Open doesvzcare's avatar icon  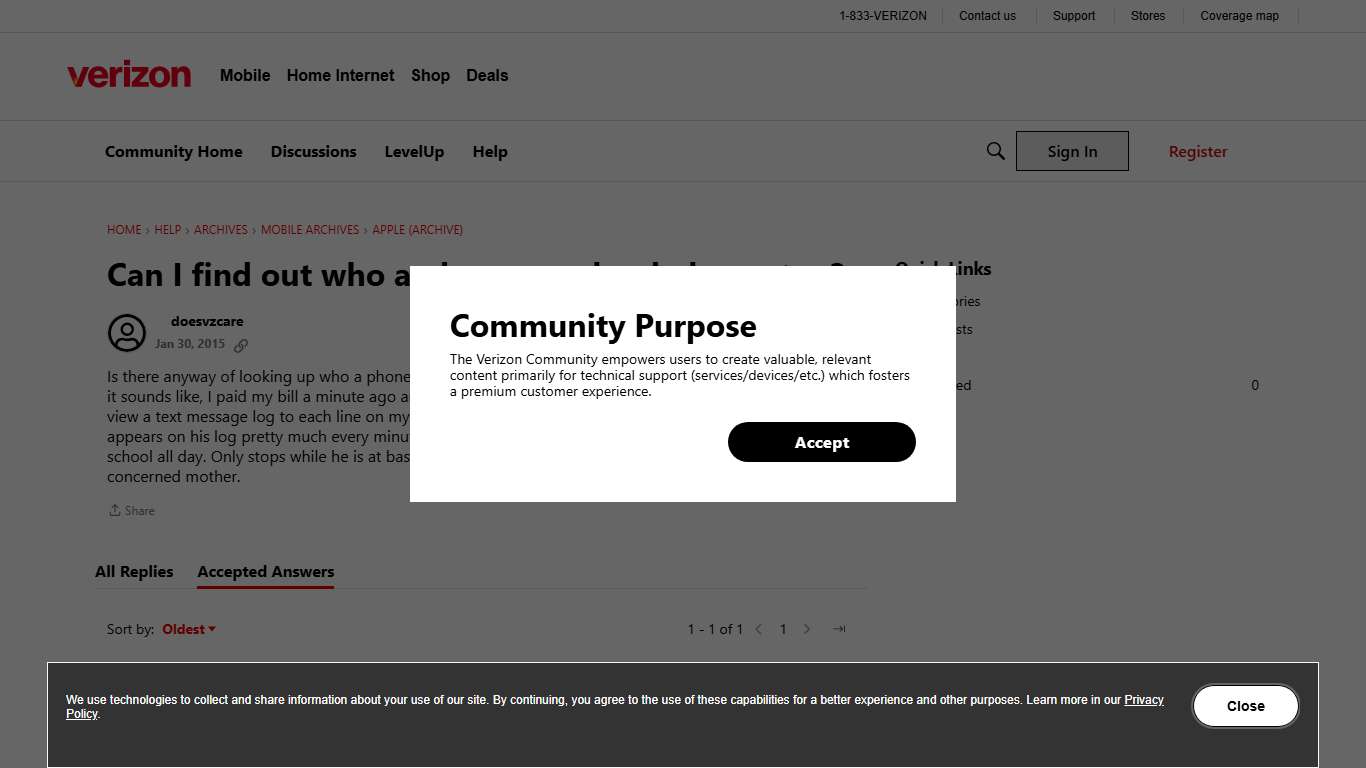click(x=127, y=333)
